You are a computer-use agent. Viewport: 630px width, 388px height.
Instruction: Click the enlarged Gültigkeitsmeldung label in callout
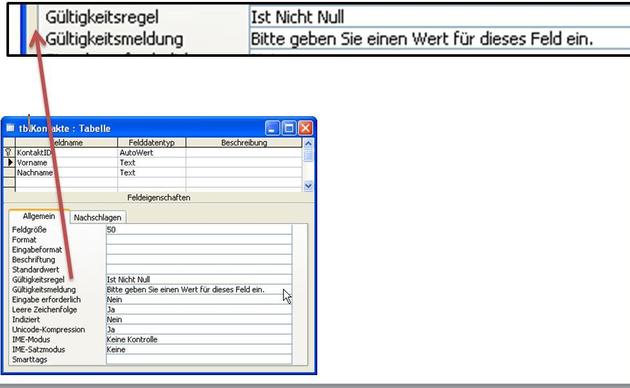tap(115, 39)
